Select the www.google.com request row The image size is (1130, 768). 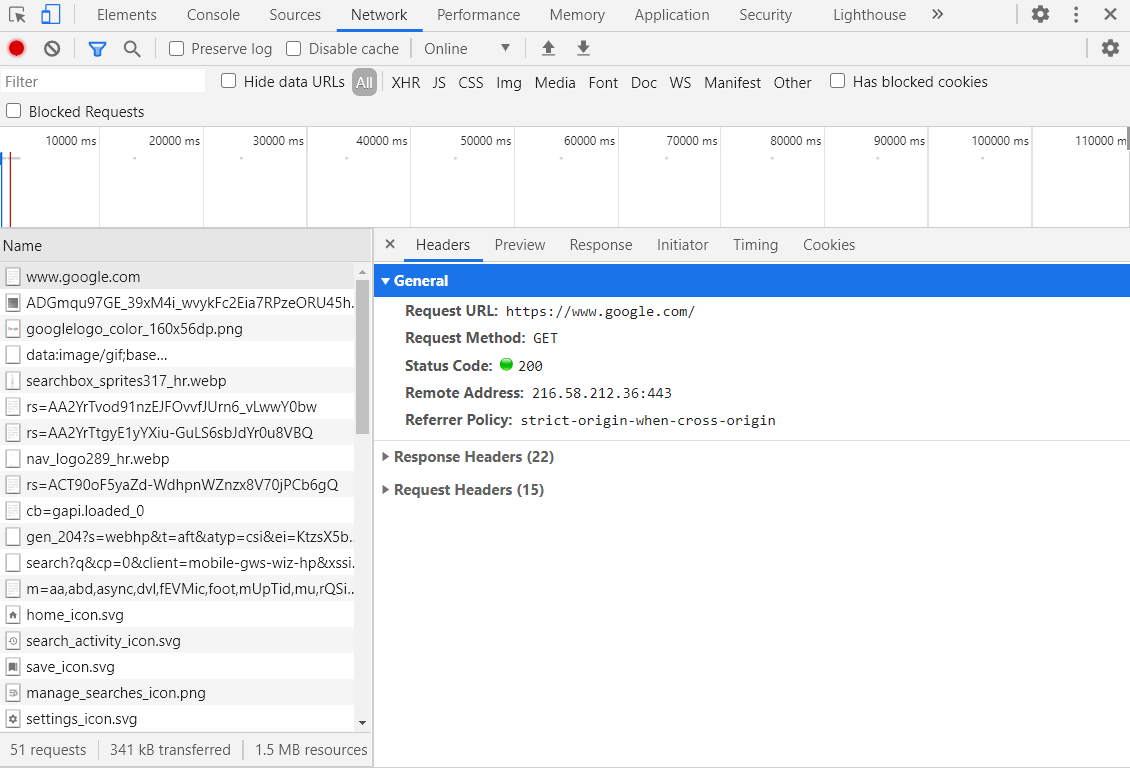[x=177, y=277]
